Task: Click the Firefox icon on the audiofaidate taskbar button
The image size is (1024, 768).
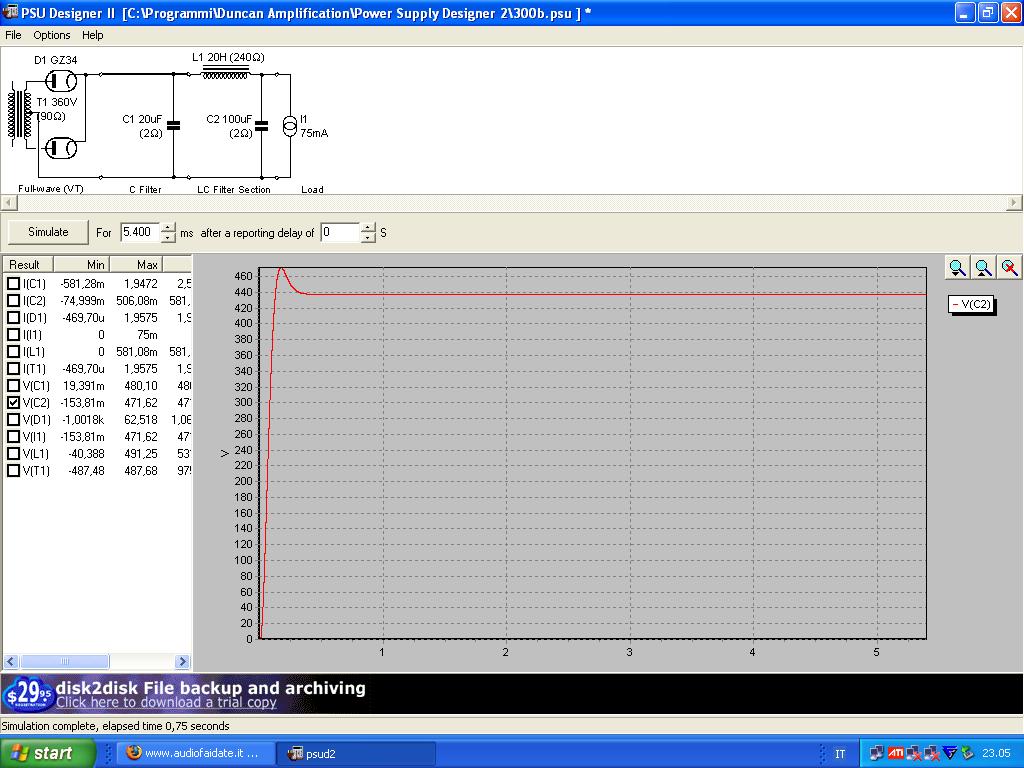Action: pos(134,753)
